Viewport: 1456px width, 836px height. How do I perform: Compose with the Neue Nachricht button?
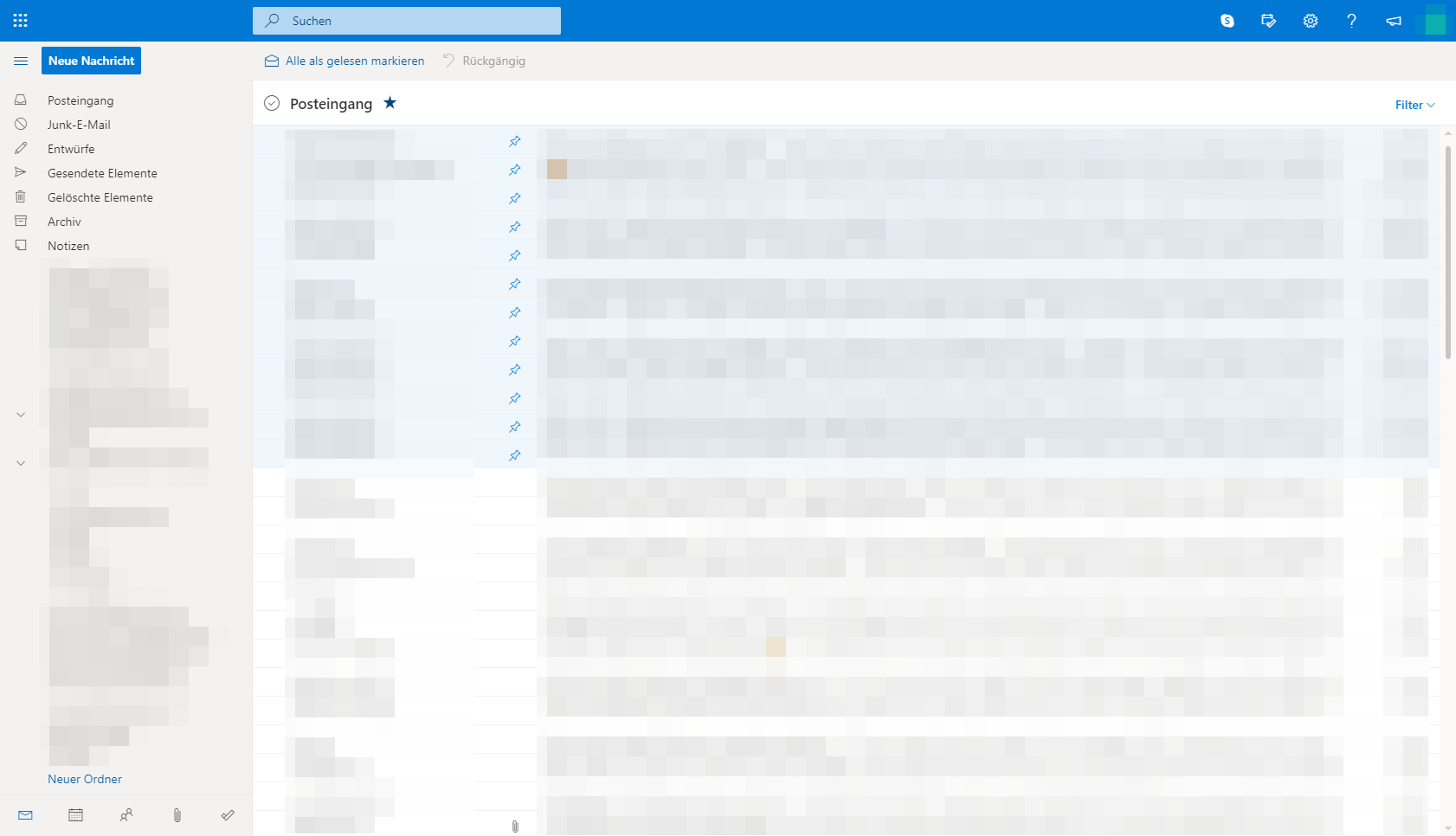click(x=91, y=60)
